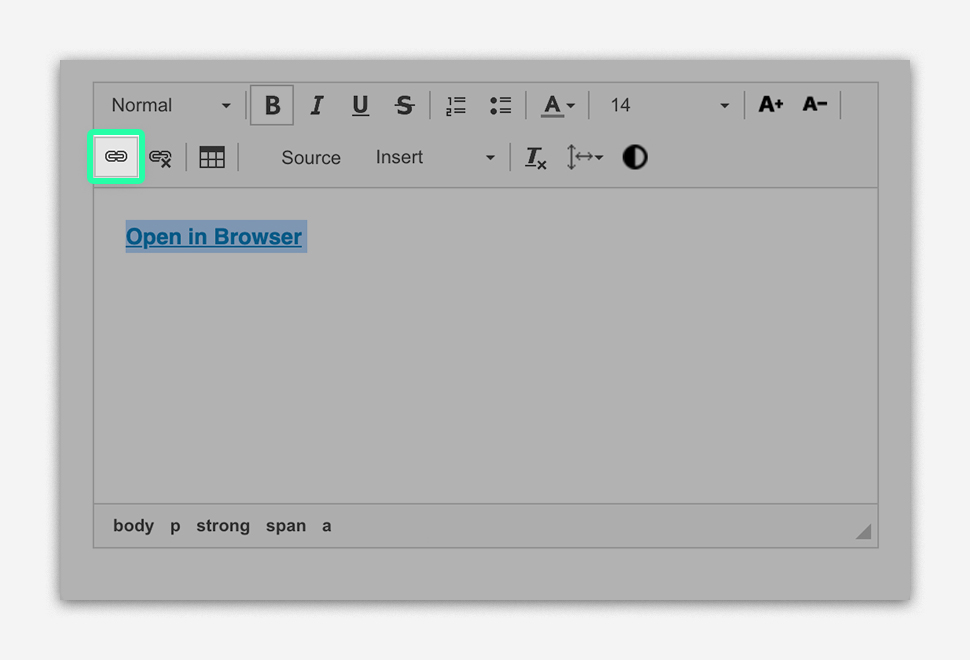Click the clear formatting icon
The height and width of the screenshot is (660, 970).
(x=536, y=157)
